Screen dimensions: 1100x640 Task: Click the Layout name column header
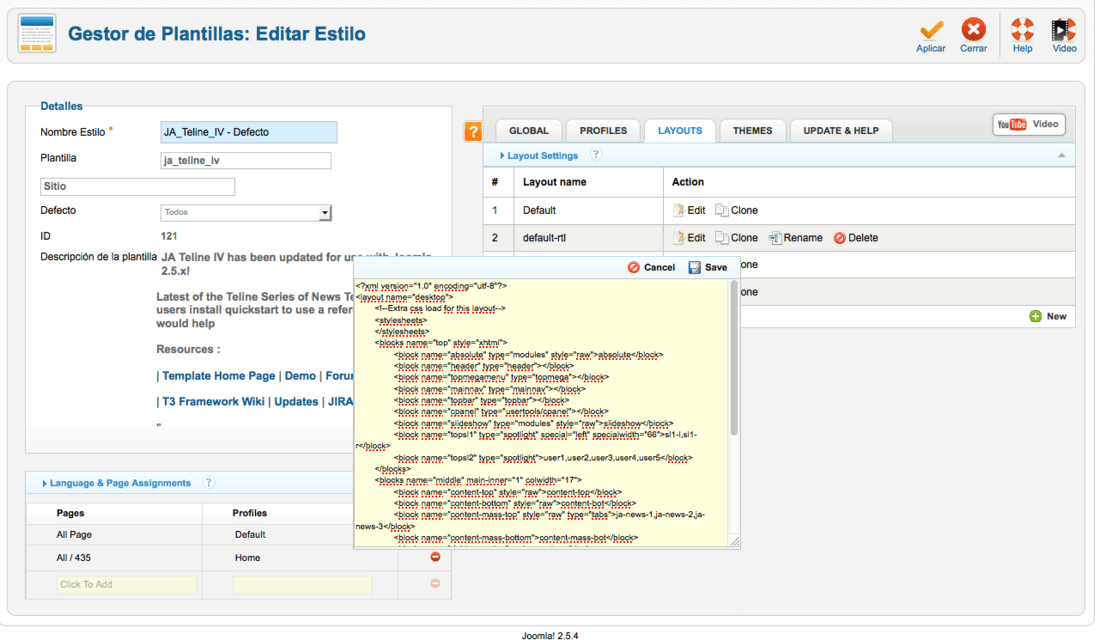tap(554, 182)
